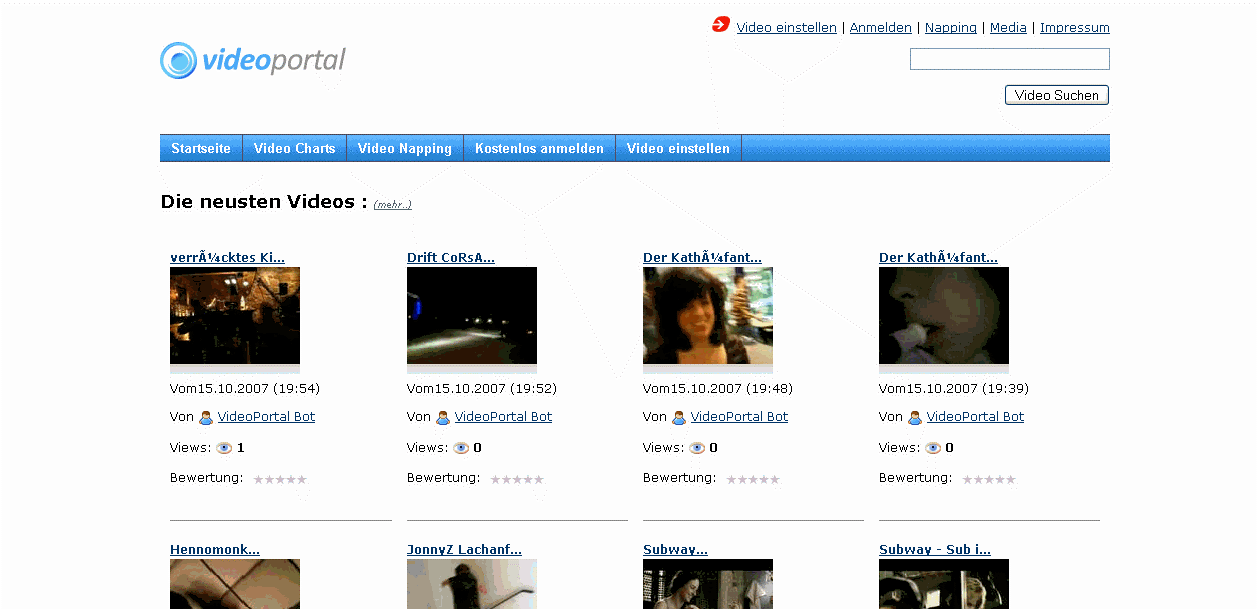Click user icon of the 19:39 video
Viewport: 1258px width, 609px height.
tap(915, 418)
